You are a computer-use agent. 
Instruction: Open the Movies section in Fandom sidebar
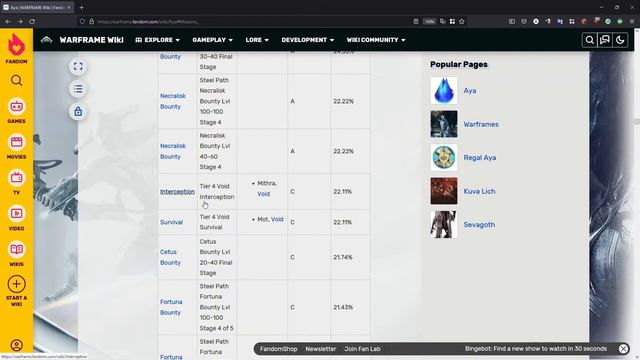point(16,147)
